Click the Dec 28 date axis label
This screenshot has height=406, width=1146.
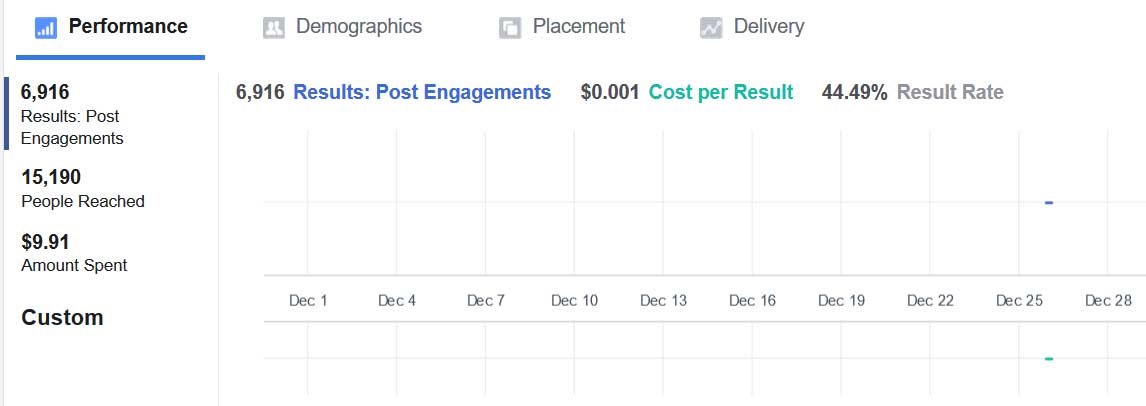pyautogui.click(x=1108, y=300)
